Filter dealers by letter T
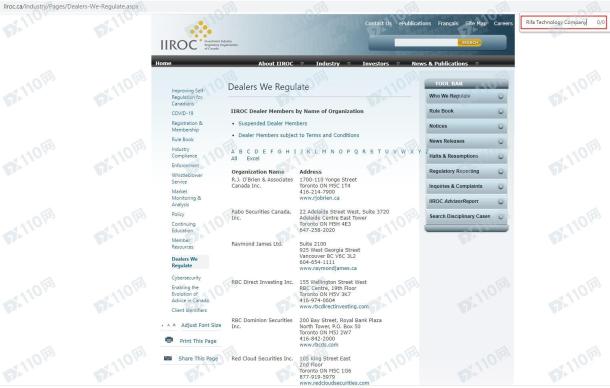This screenshot has width=610, height=388. point(379,152)
